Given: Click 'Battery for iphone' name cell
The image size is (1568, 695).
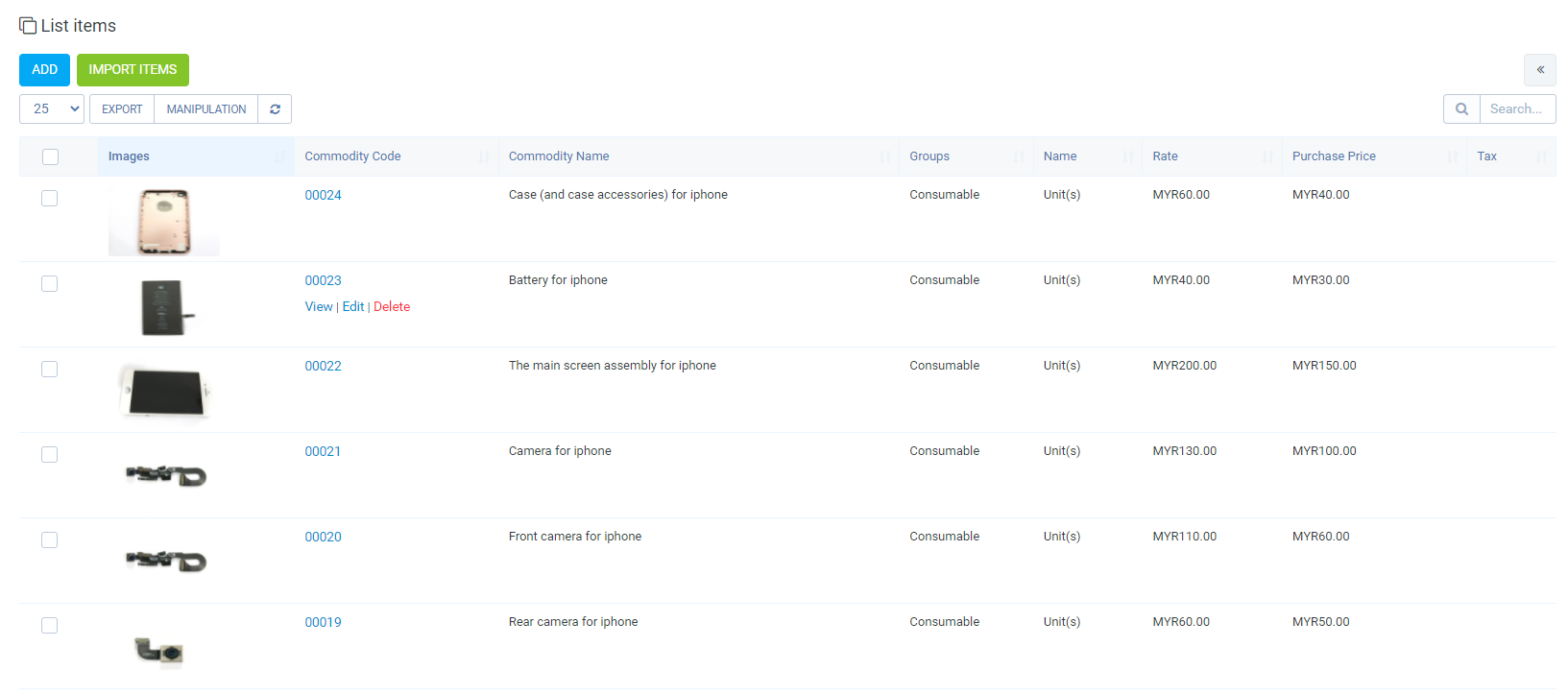Looking at the screenshot, I should [x=558, y=280].
